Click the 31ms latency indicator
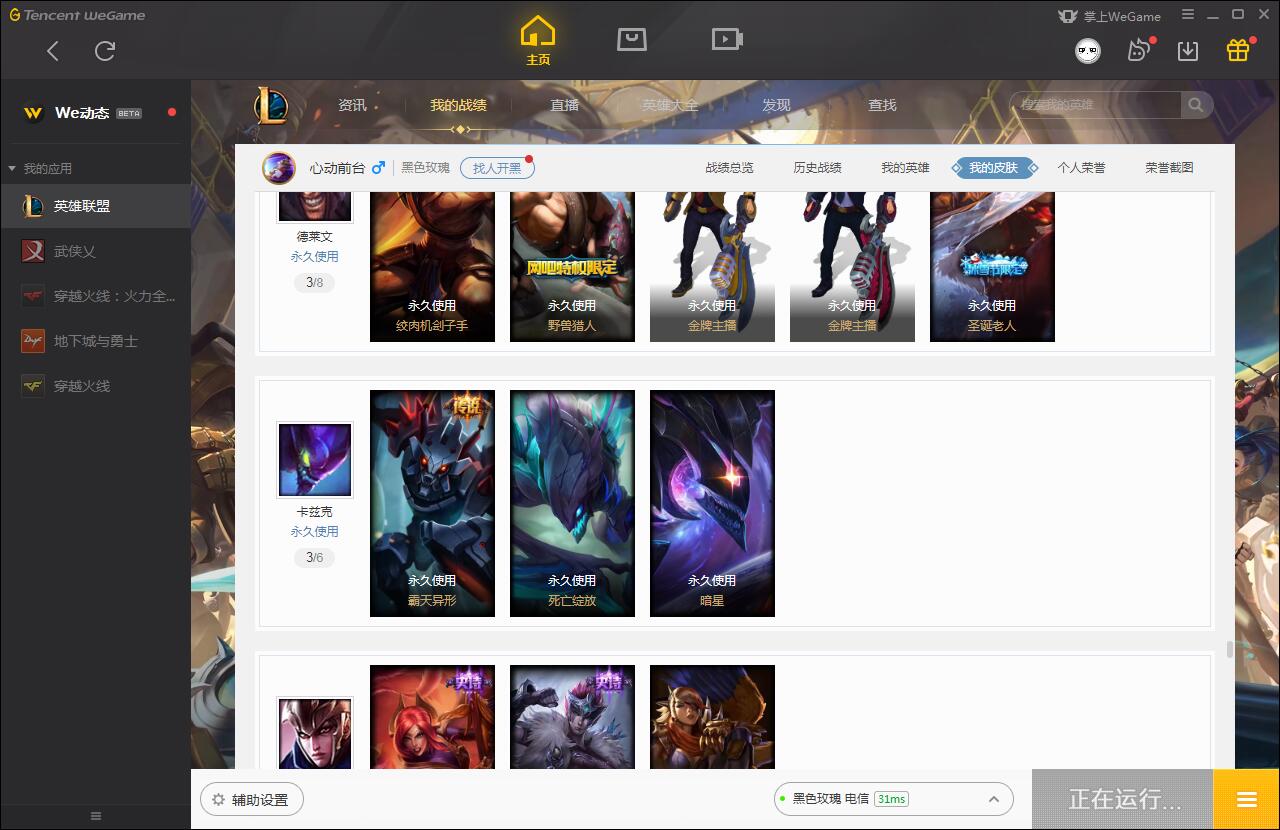Image resolution: width=1280 pixels, height=830 pixels. (x=891, y=799)
